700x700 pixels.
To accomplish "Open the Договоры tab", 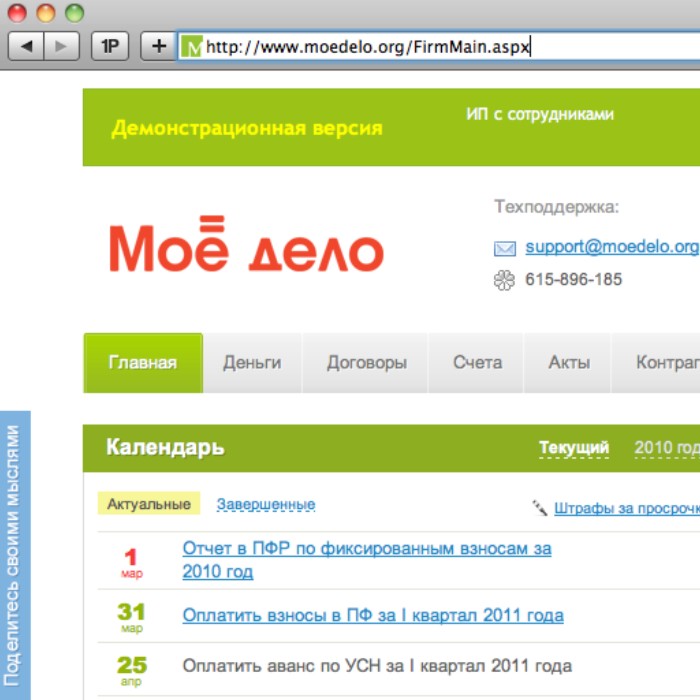I will coord(366,363).
